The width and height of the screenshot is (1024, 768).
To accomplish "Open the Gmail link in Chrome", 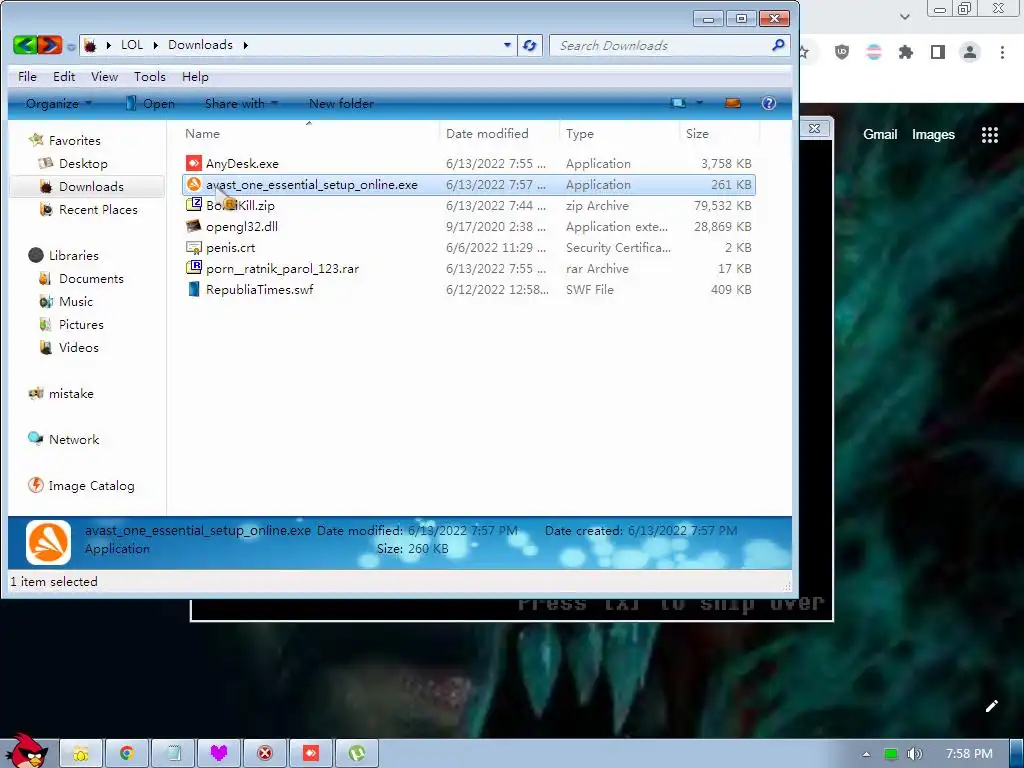I will coord(880,135).
